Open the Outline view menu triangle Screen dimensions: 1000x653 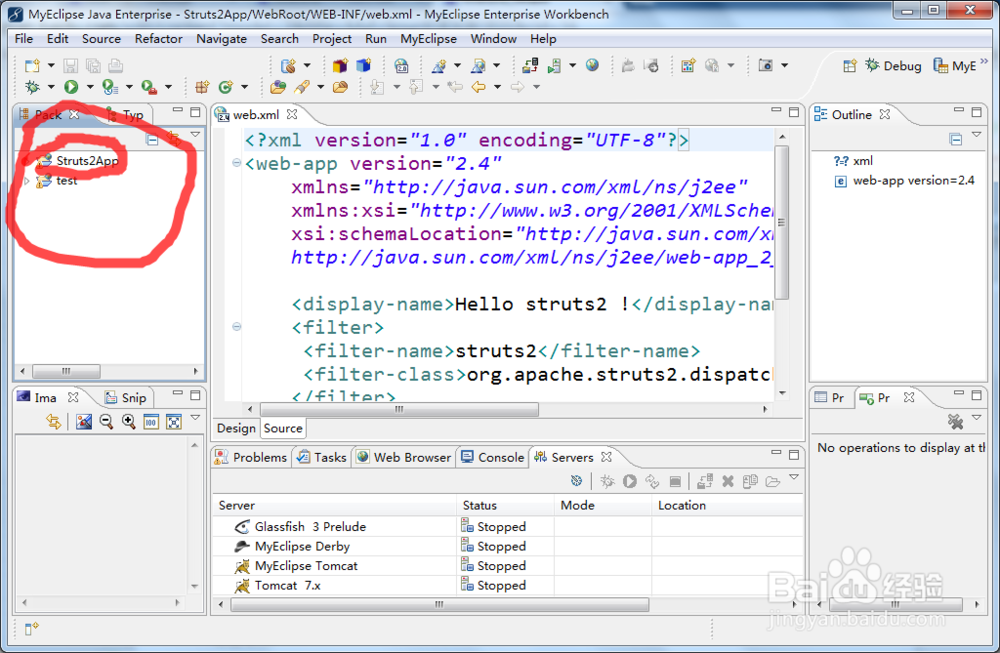[976, 135]
